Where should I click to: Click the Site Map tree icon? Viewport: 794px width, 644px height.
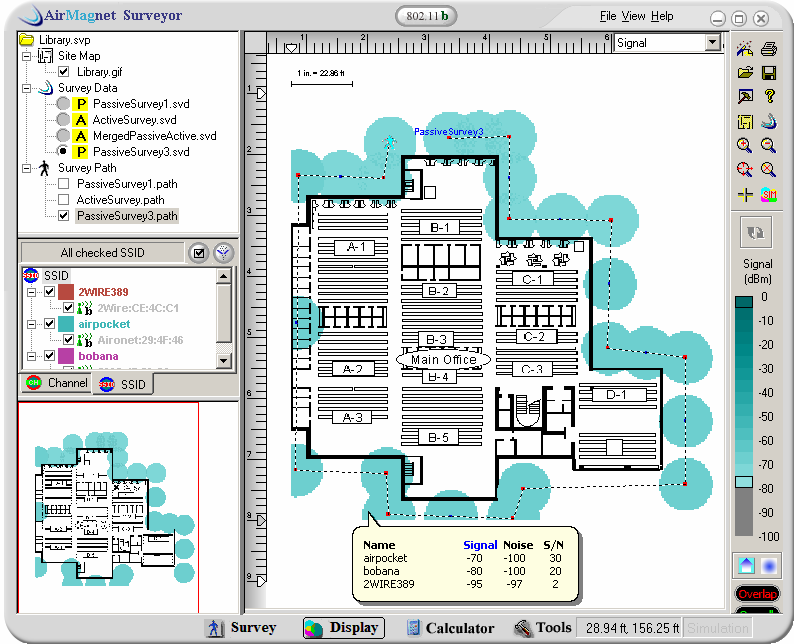(x=45, y=56)
